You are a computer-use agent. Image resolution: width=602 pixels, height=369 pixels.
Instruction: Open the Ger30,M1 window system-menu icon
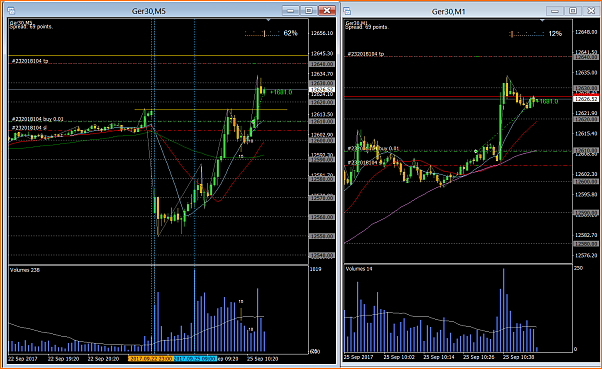tap(347, 11)
